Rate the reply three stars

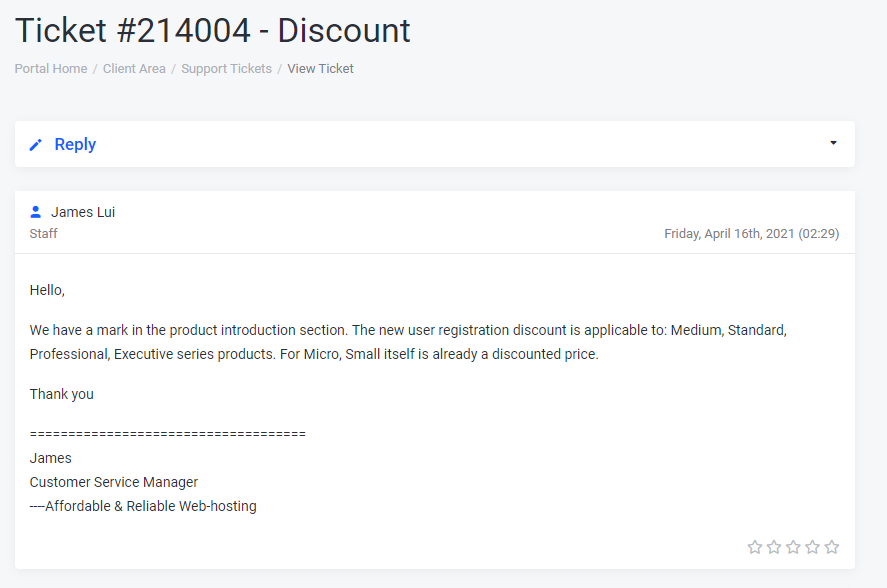[x=793, y=547]
